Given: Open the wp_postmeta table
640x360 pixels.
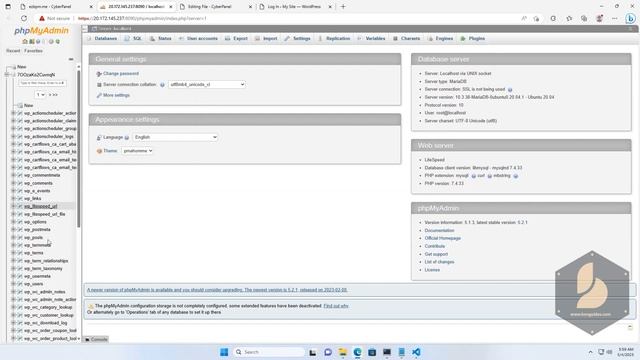Looking at the screenshot, I should click(37, 230).
